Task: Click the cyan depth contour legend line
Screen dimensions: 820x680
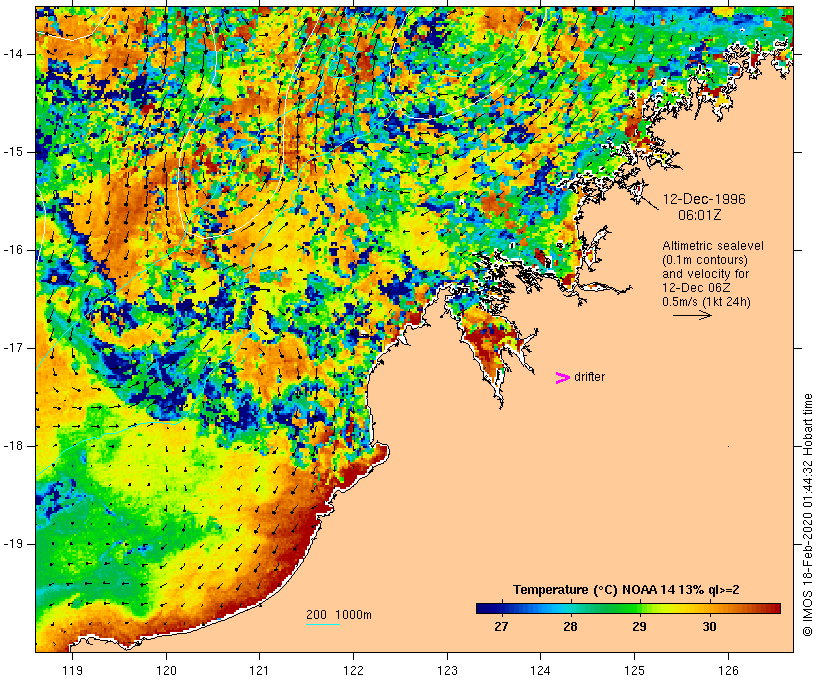Action: point(323,624)
